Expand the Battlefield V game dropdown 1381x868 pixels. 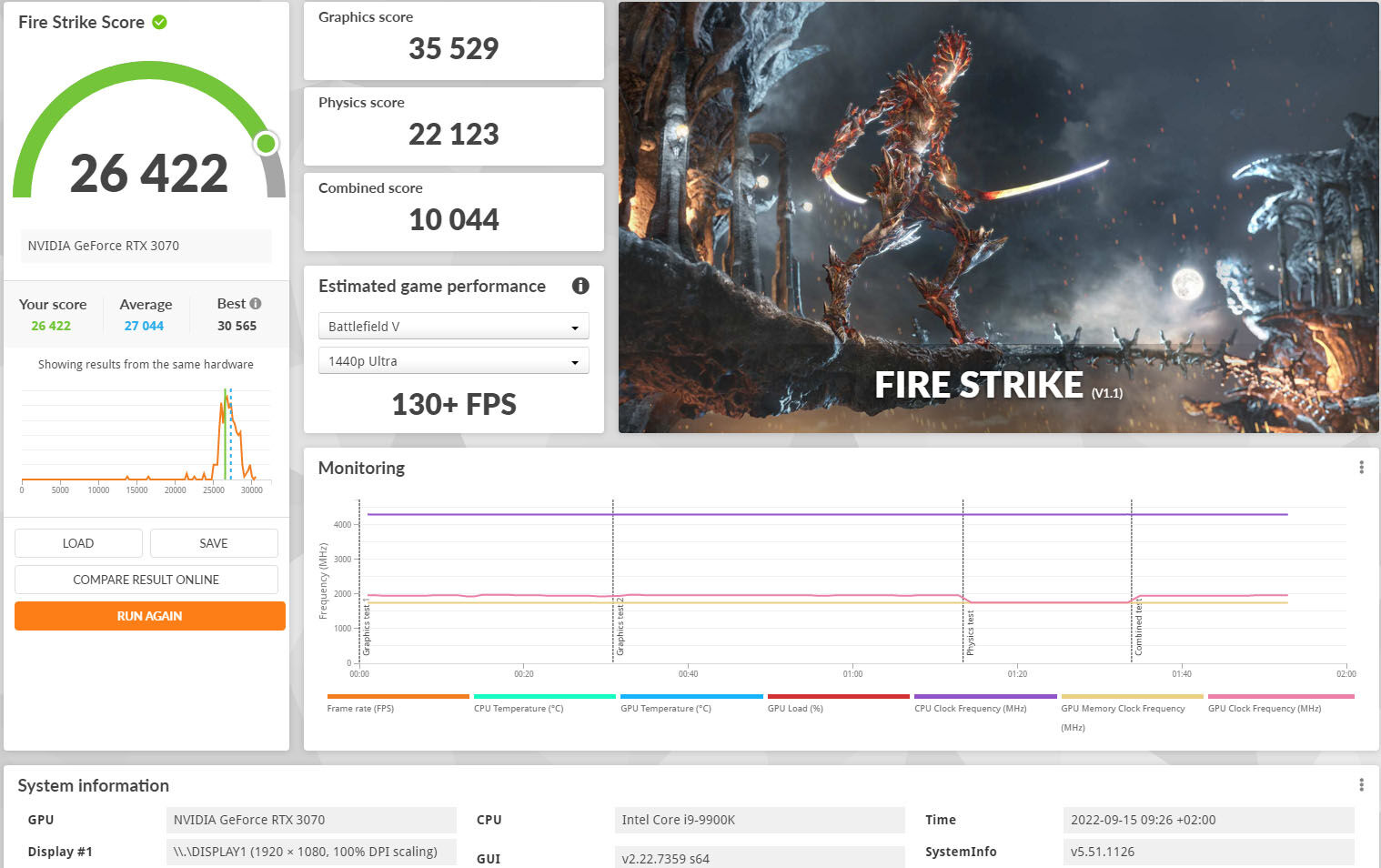[453, 326]
